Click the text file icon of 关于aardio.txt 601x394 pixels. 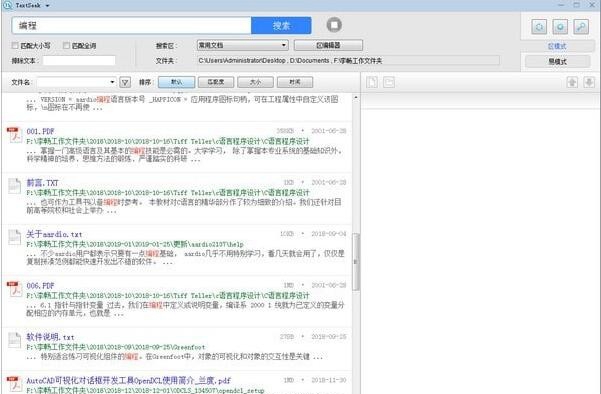point(15,237)
